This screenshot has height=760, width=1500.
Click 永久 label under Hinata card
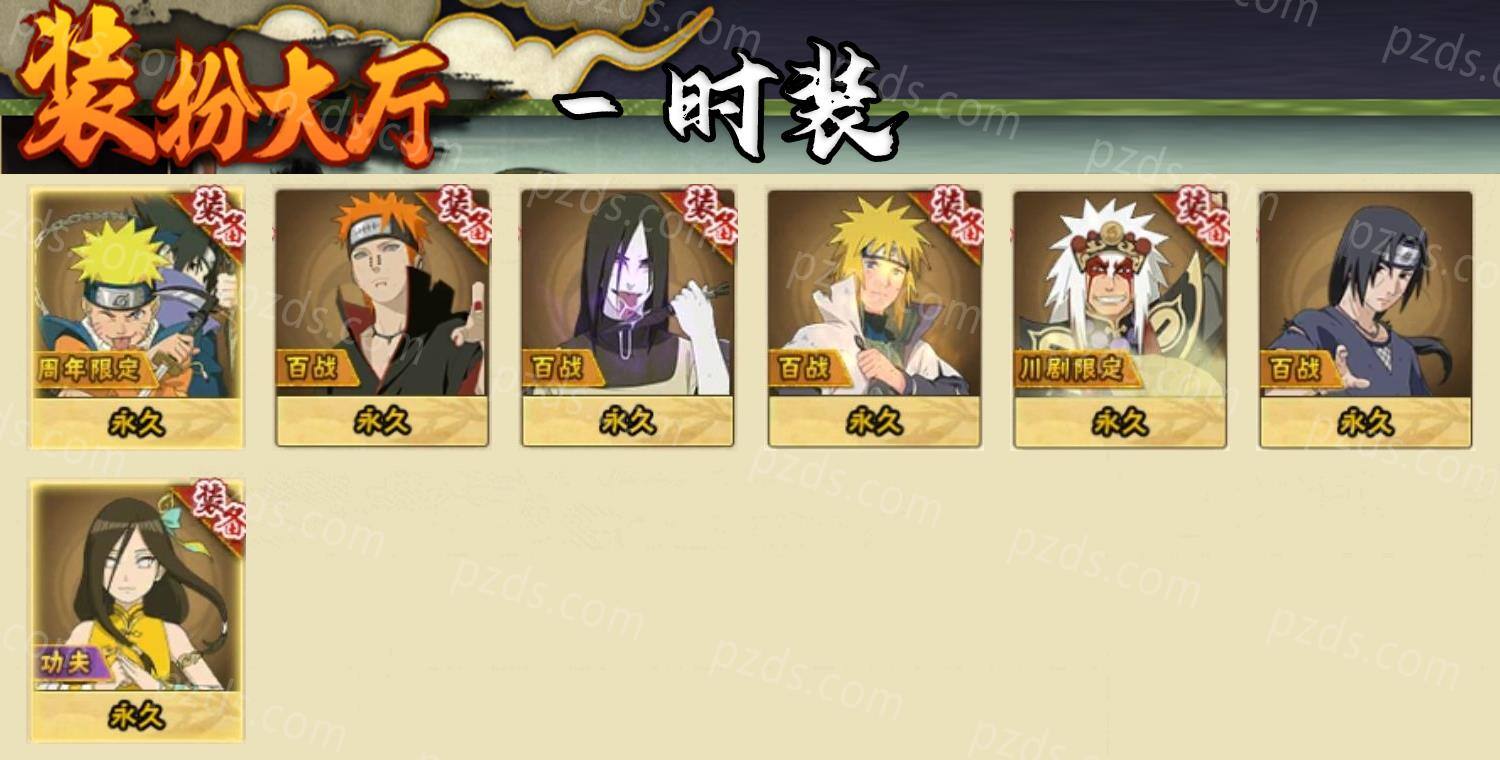(x=137, y=716)
